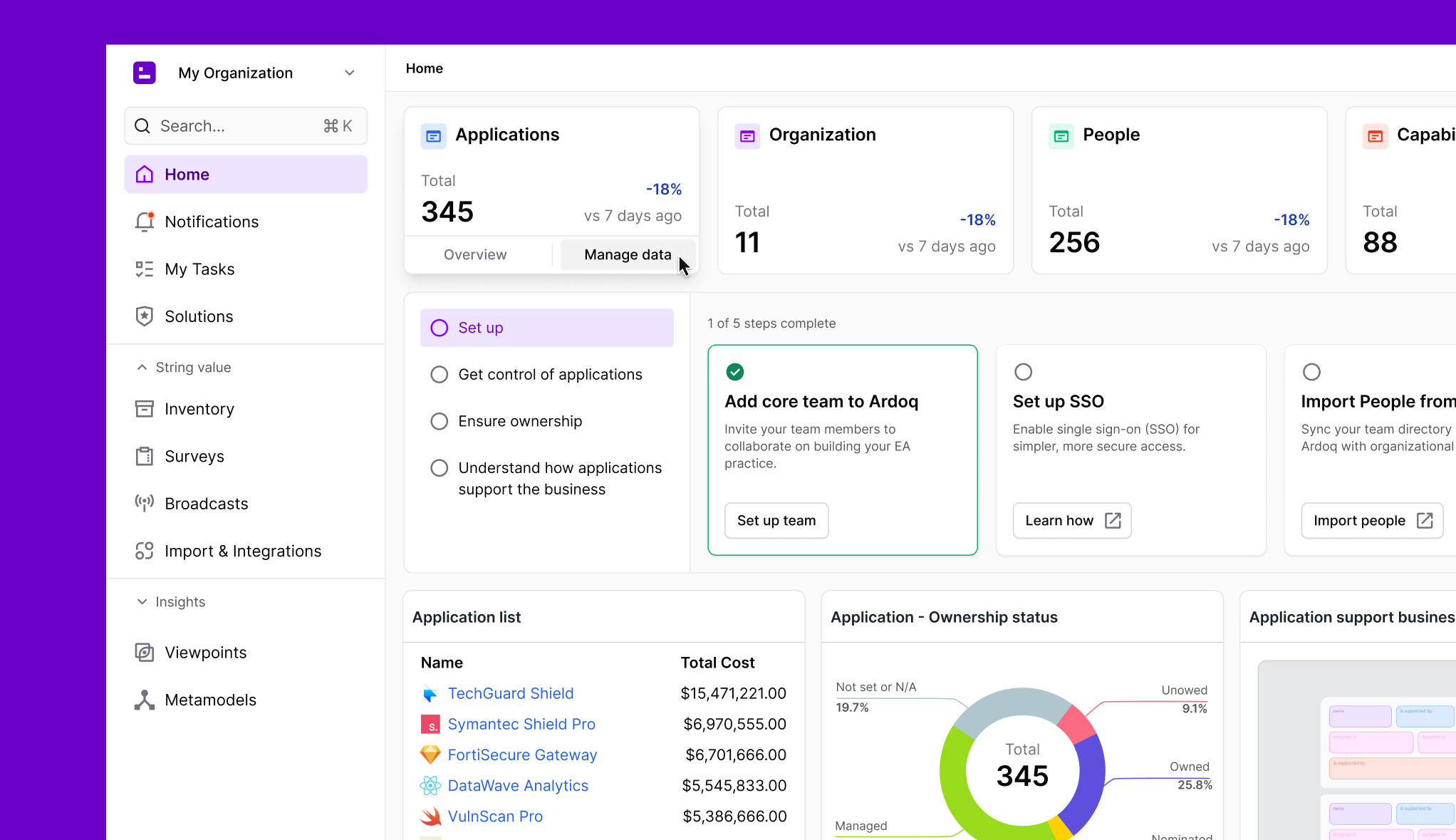Screen dimensions: 1456x840
Task: Mark 'Ensure ownership' step as active
Action: point(439,421)
